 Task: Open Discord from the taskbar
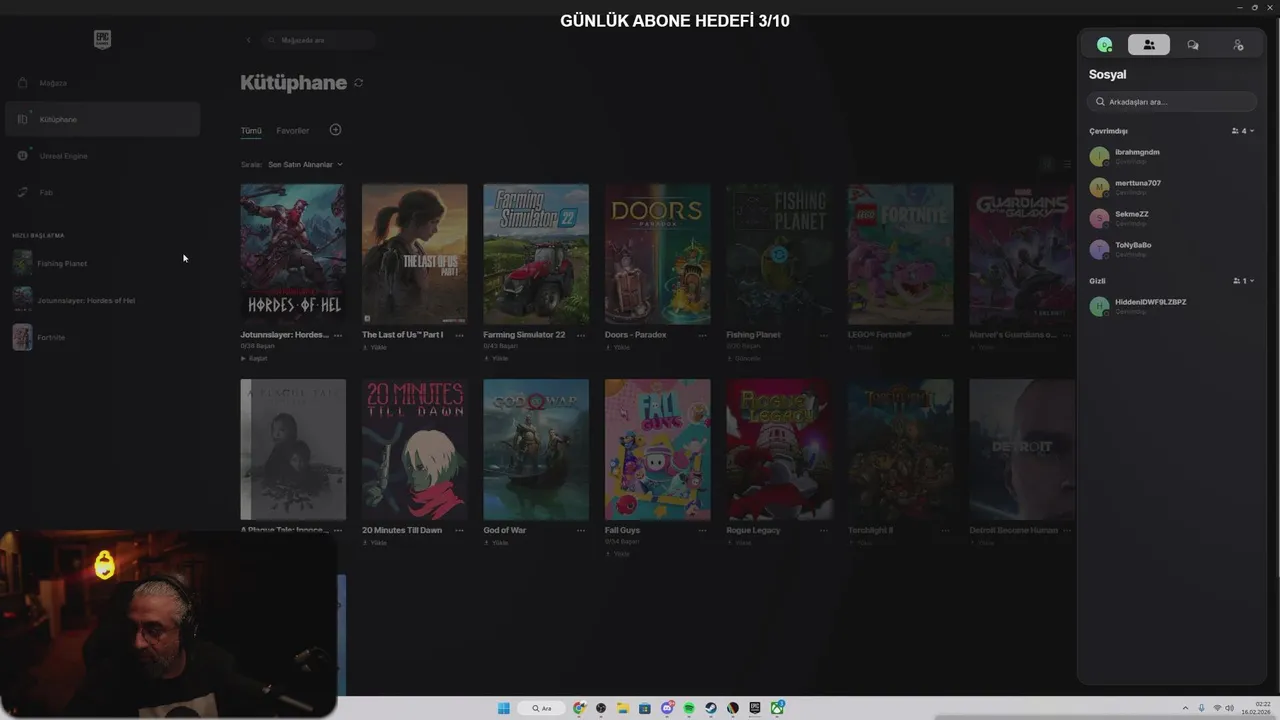tap(667, 708)
